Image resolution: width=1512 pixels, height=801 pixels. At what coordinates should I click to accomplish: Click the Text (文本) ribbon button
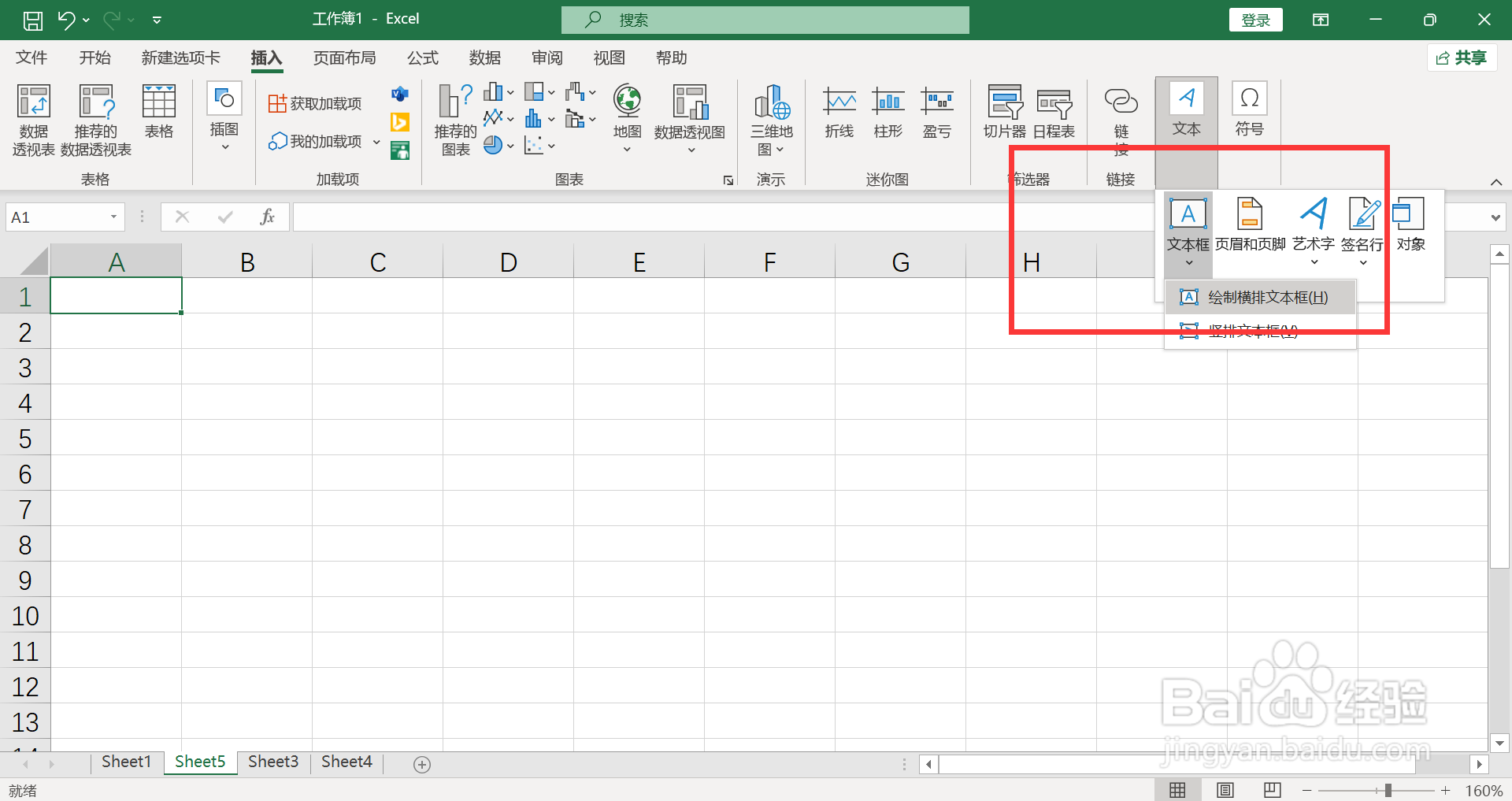point(1187,110)
